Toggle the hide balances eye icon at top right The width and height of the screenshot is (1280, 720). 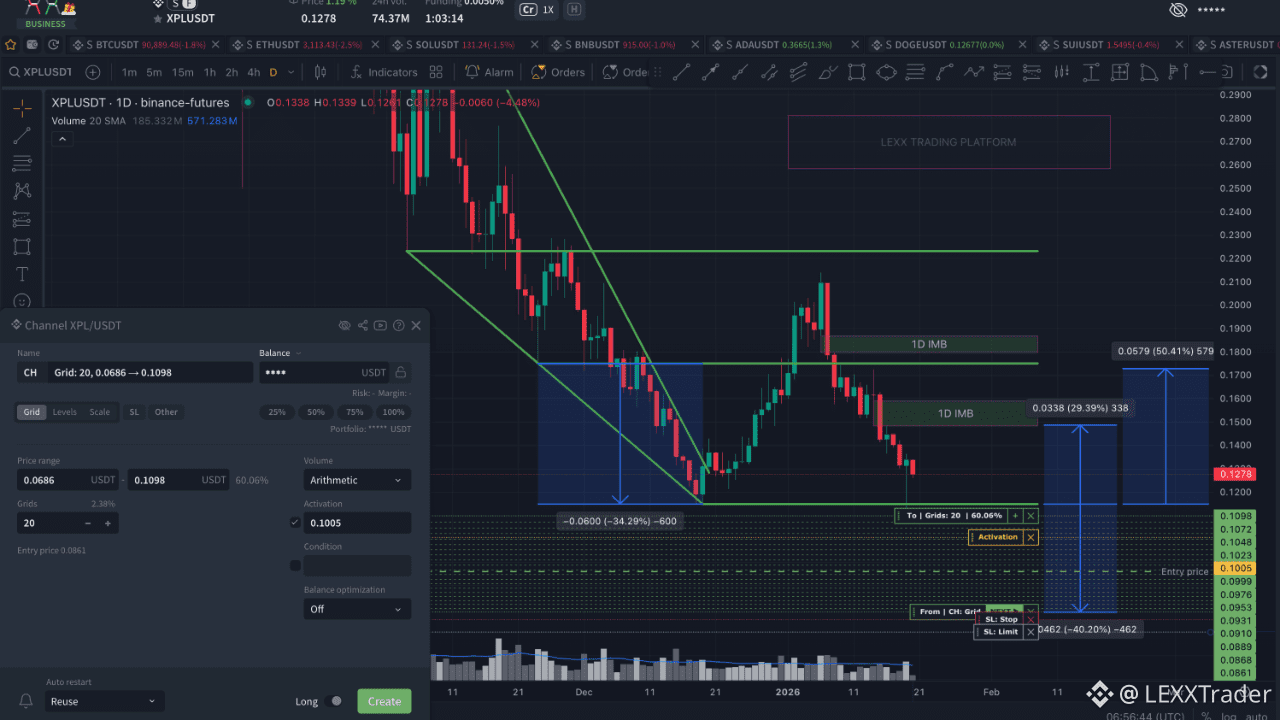(1178, 10)
